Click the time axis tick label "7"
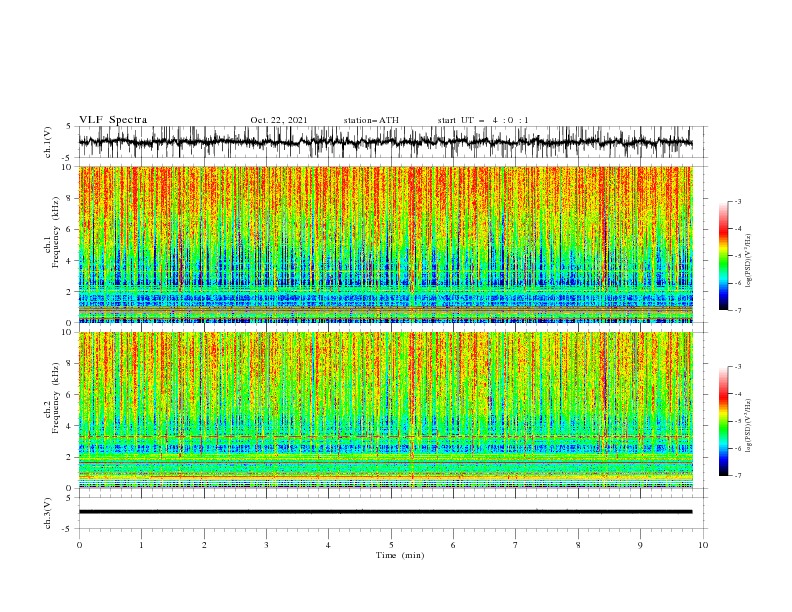The image size is (792, 612). click(x=516, y=545)
